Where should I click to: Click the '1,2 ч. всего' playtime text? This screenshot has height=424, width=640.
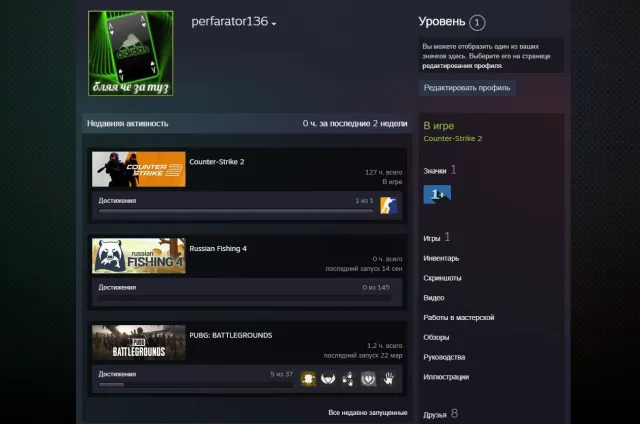pyautogui.click(x=384, y=346)
